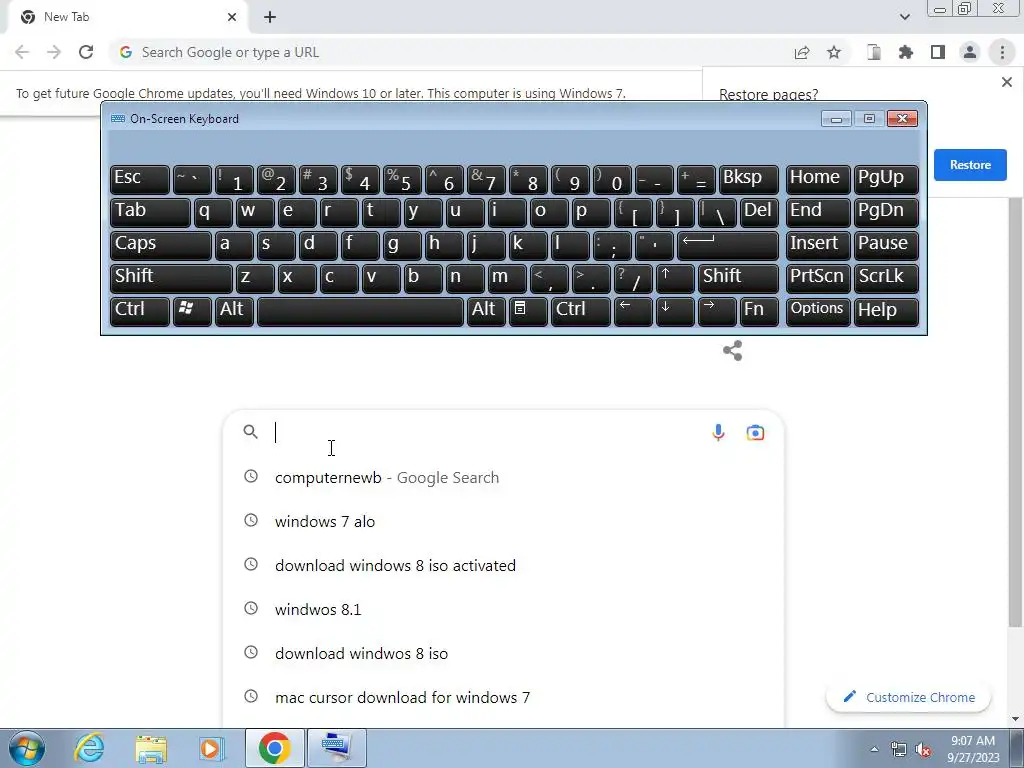Select suggestion 'computernewb - Google Search'
Screen dimensions: 1024x768
[503, 477]
